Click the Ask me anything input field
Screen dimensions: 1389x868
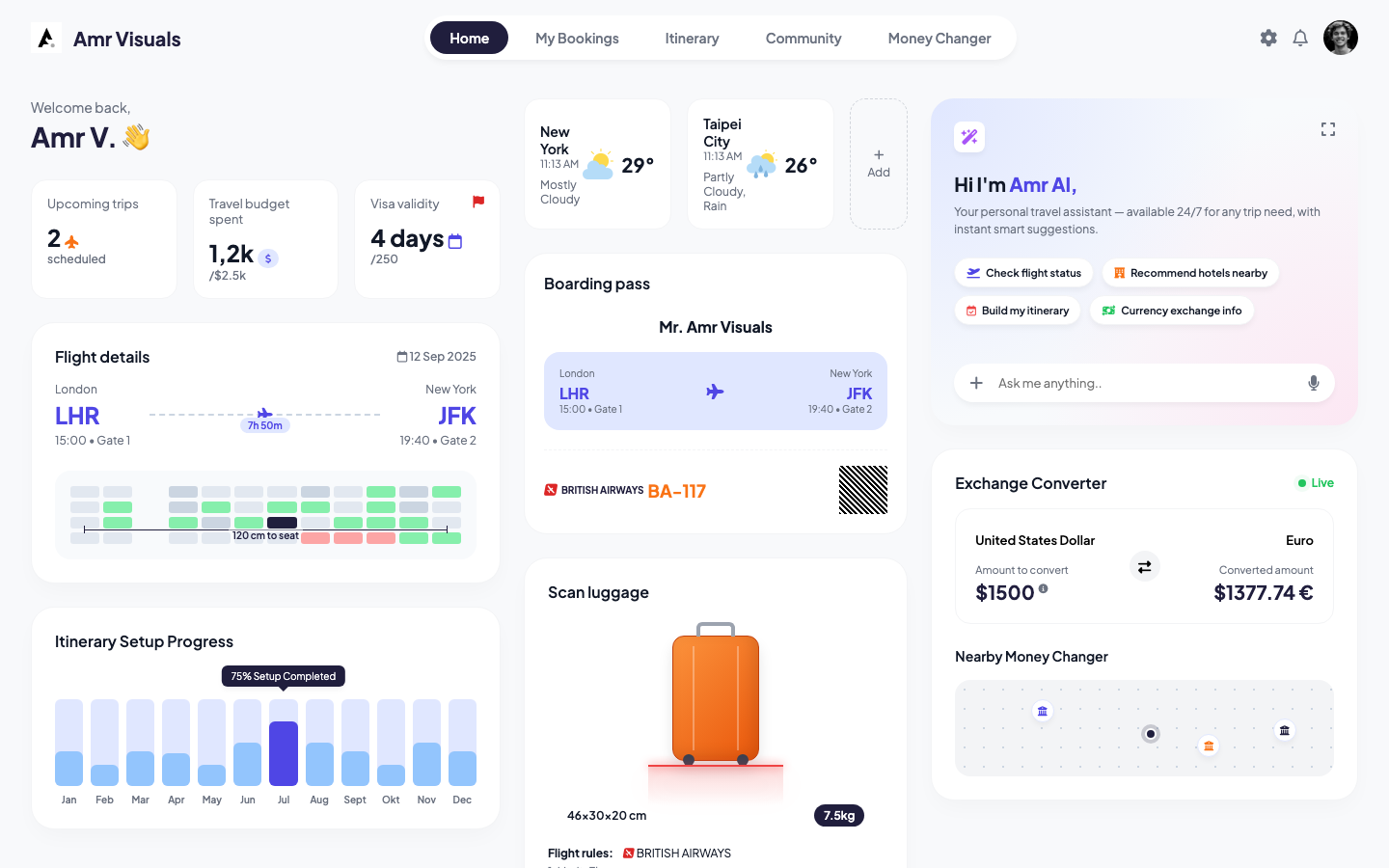click(1144, 383)
